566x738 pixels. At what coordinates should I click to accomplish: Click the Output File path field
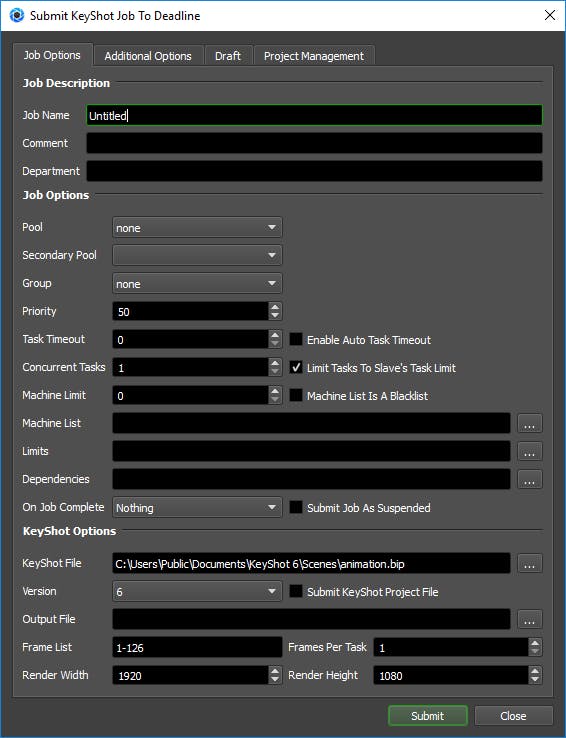[311, 619]
